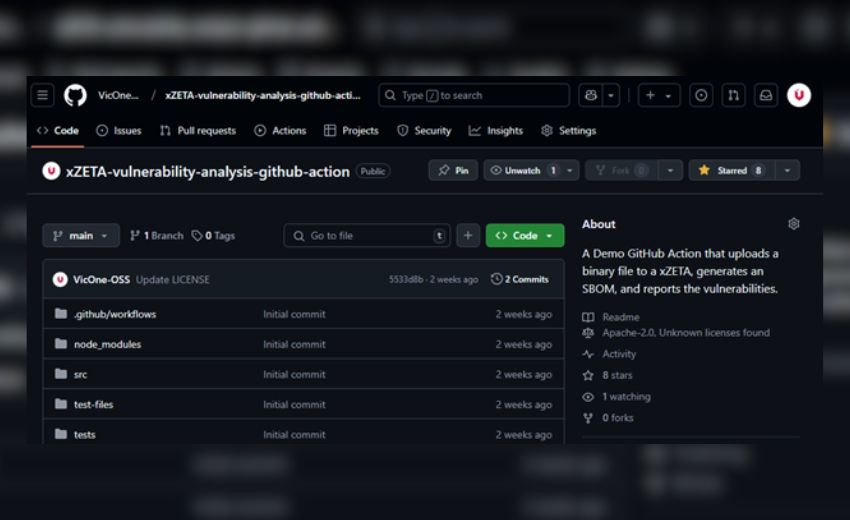Open the green Code dropdown button

point(525,235)
